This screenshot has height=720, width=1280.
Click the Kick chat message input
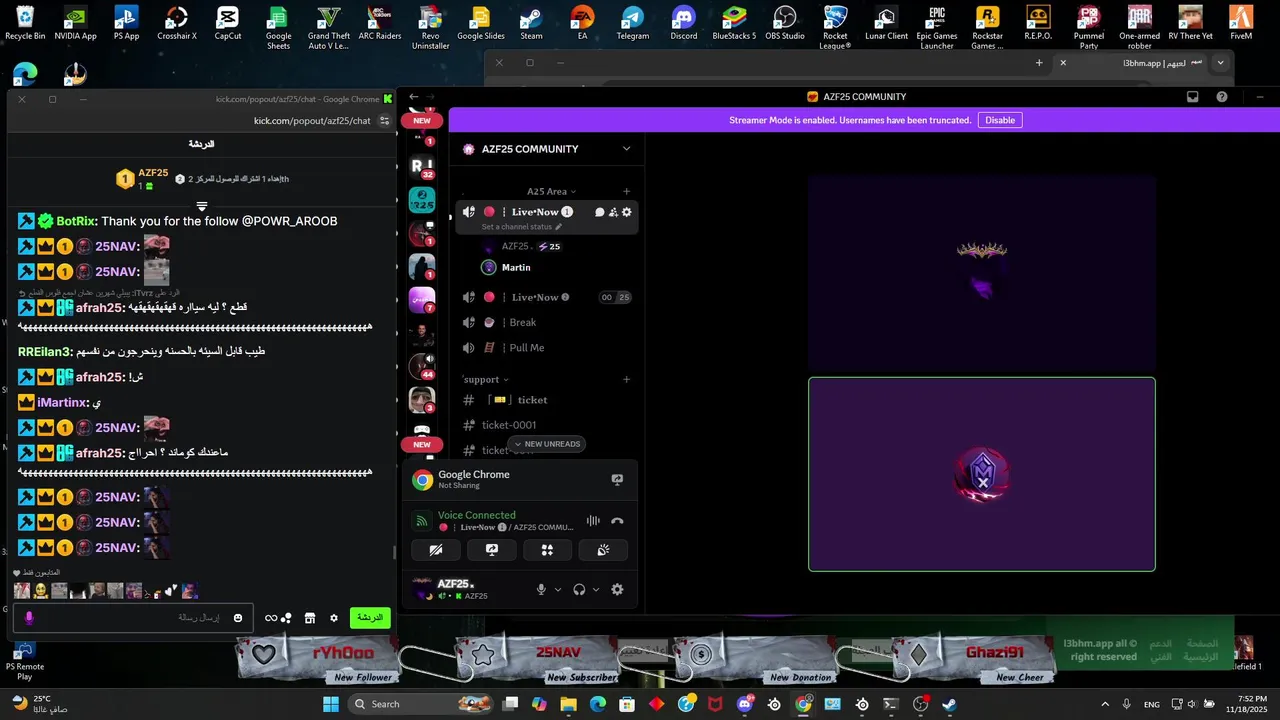click(133, 618)
